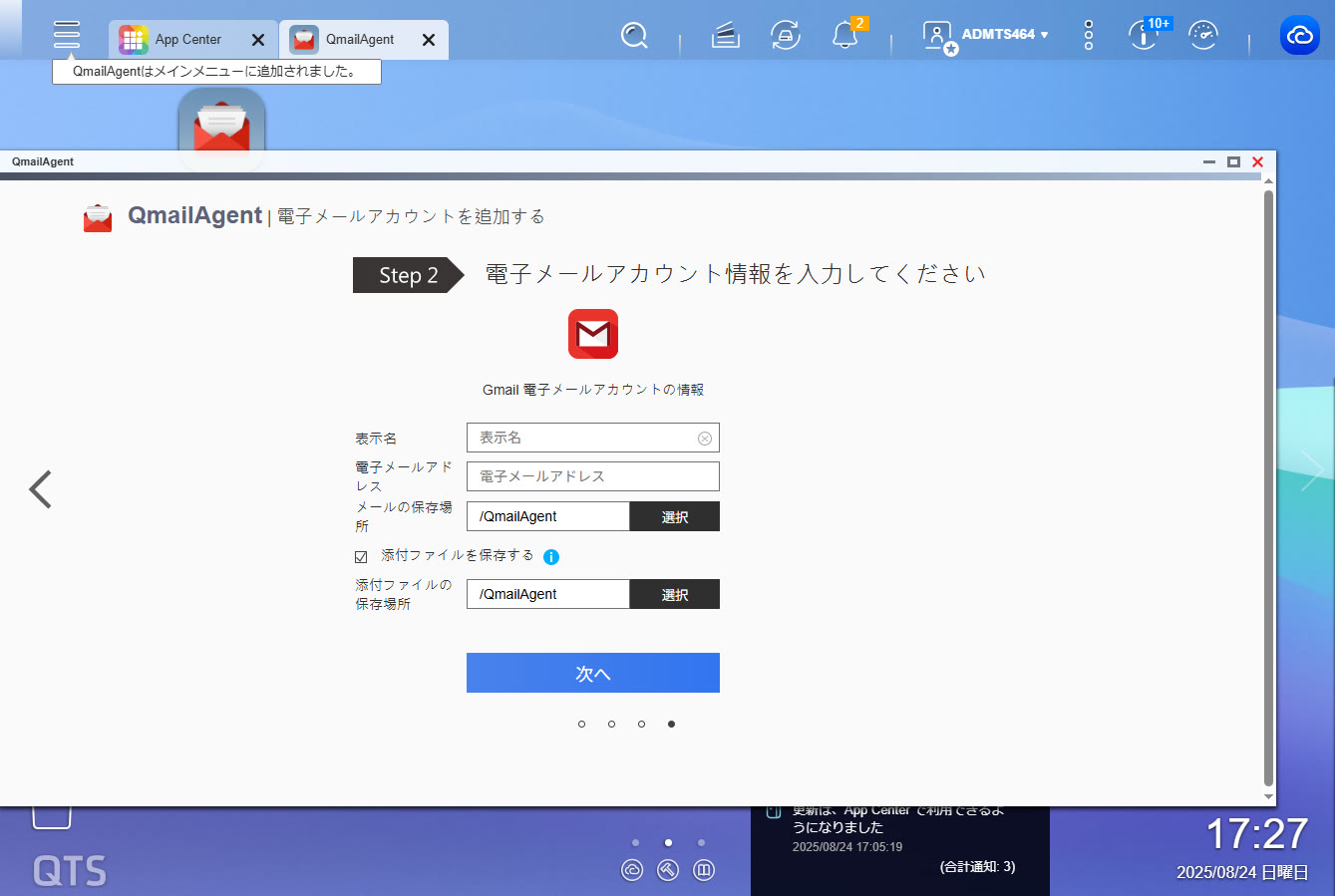Image resolution: width=1335 pixels, height=896 pixels.
Task: Select the first wizard step dot
Action: (581, 725)
